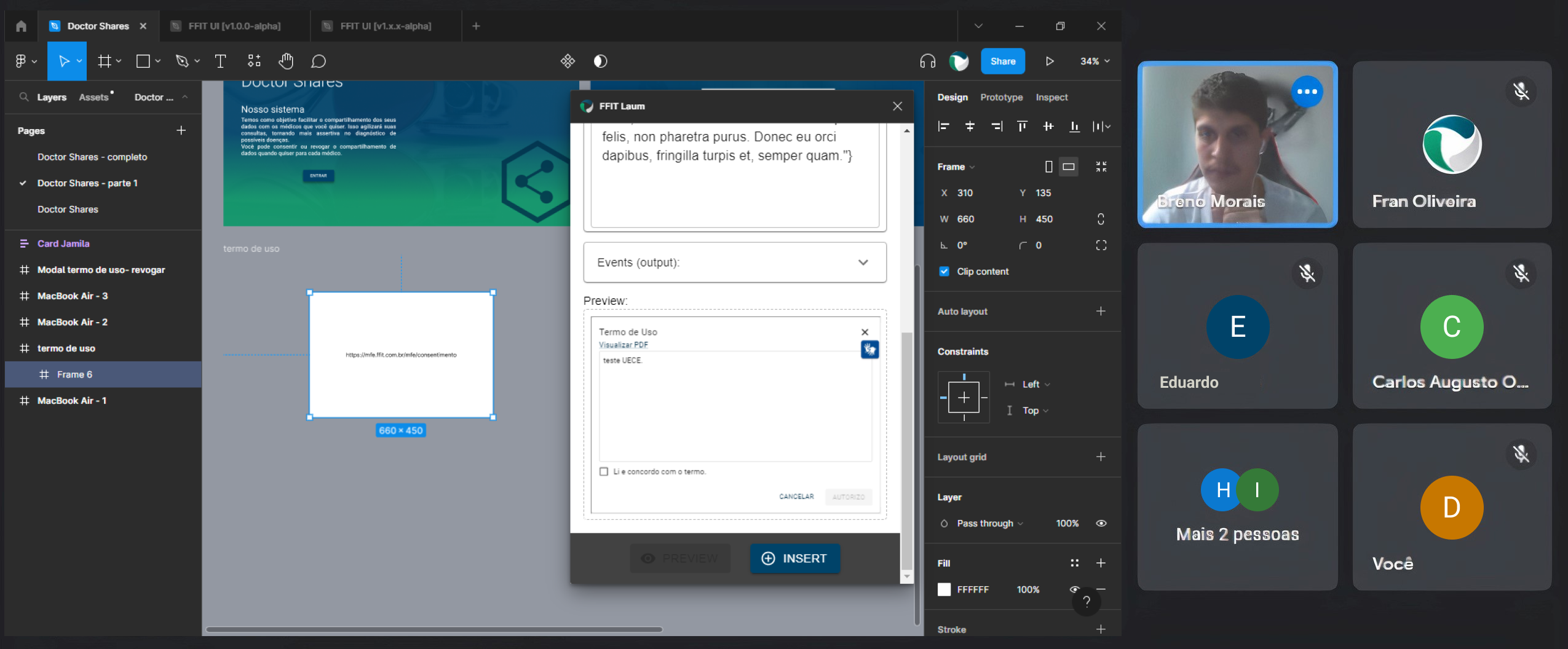Toggle the Clip content checkbox
The width and height of the screenshot is (1568, 649).
pyautogui.click(x=944, y=271)
